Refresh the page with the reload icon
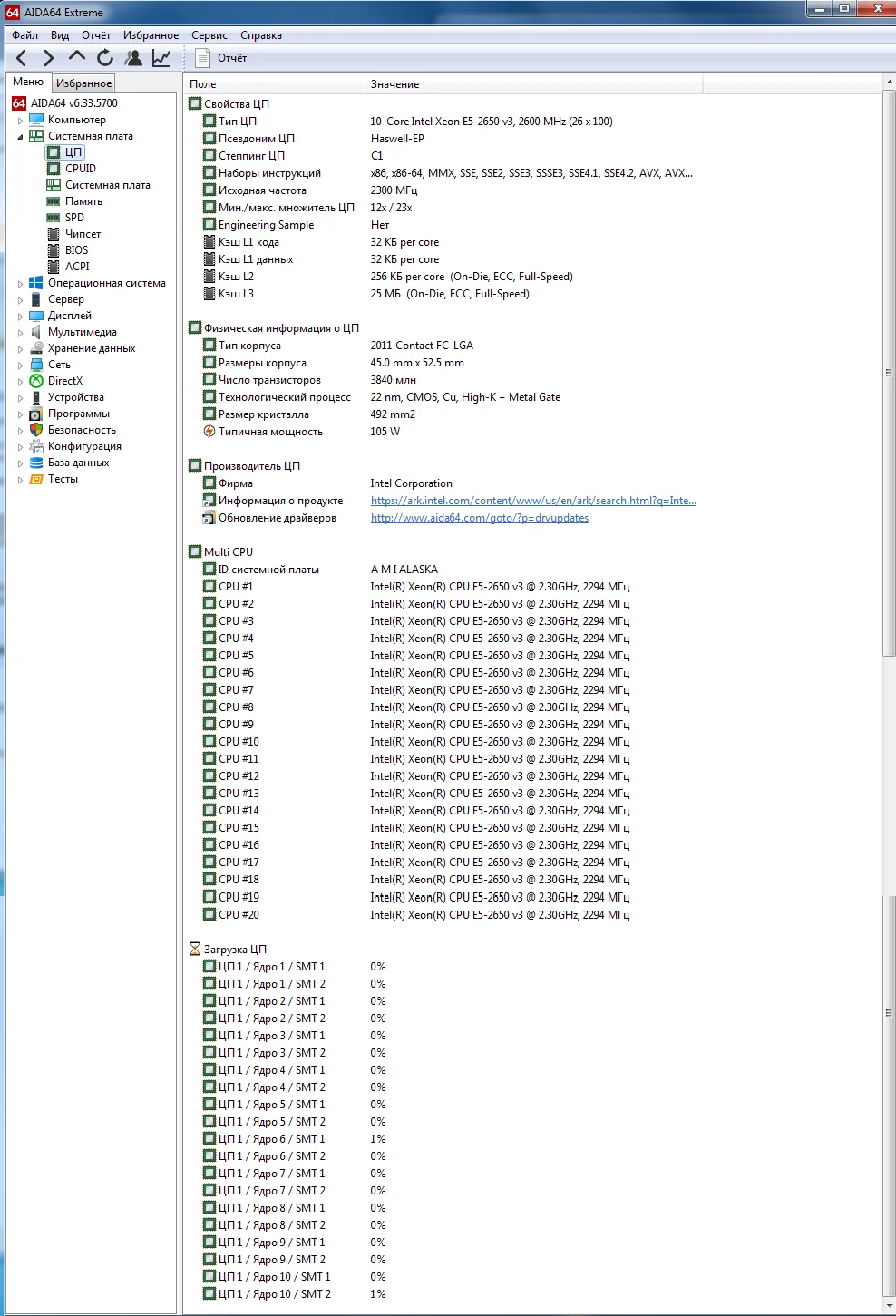Screen dimensions: 896x1316 (105, 58)
